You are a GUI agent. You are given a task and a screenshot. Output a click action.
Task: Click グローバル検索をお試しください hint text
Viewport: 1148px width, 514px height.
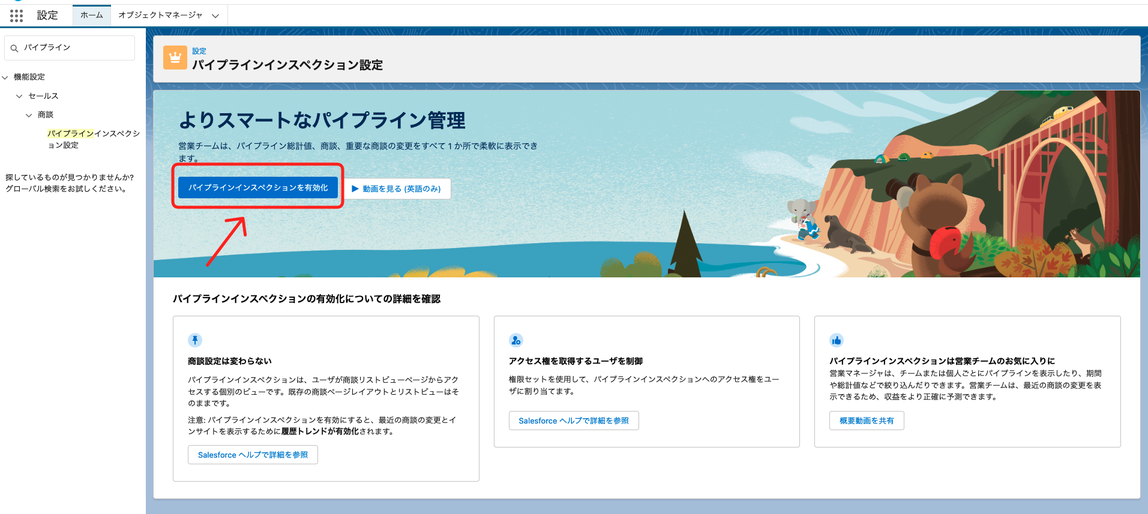pyautogui.click(x=65, y=188)
